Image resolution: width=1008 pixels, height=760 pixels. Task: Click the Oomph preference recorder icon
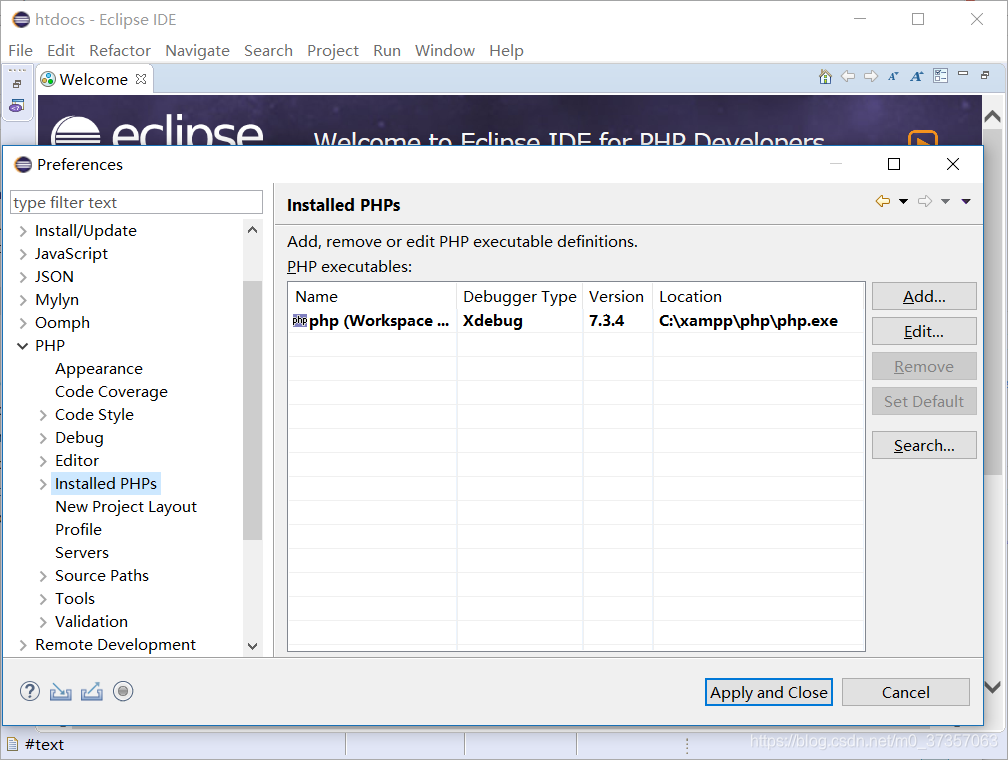(x=123, y=691)
